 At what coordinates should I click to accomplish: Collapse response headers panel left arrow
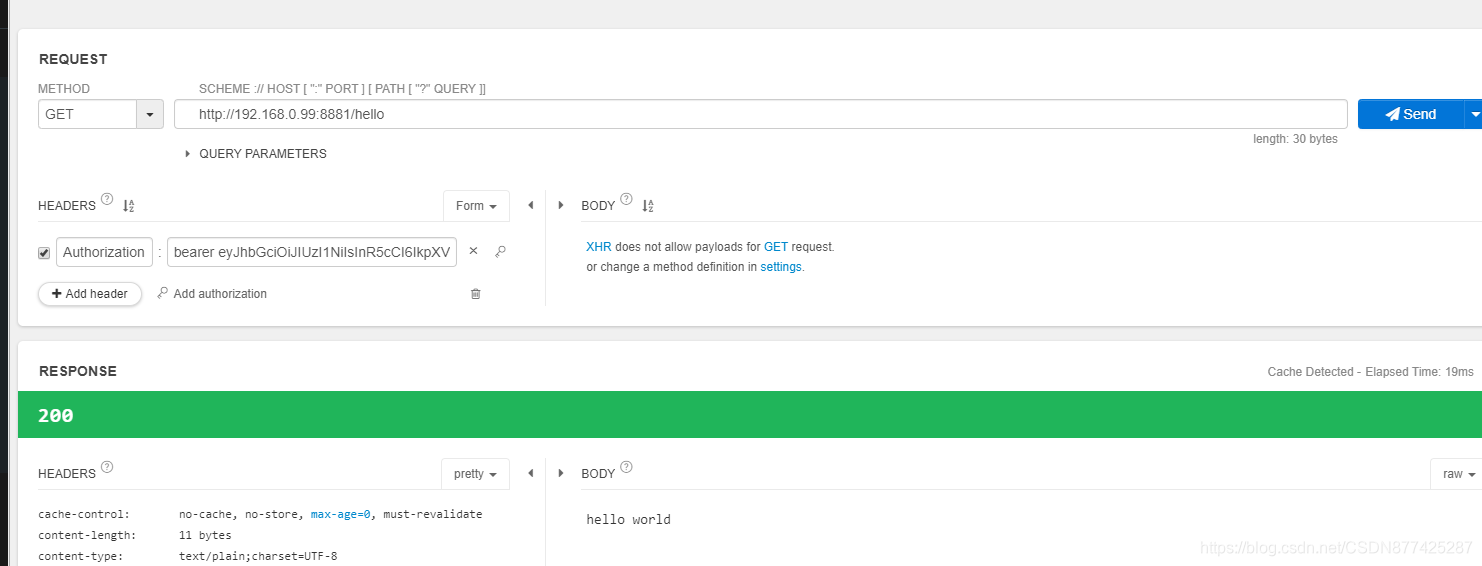point(531,473)
